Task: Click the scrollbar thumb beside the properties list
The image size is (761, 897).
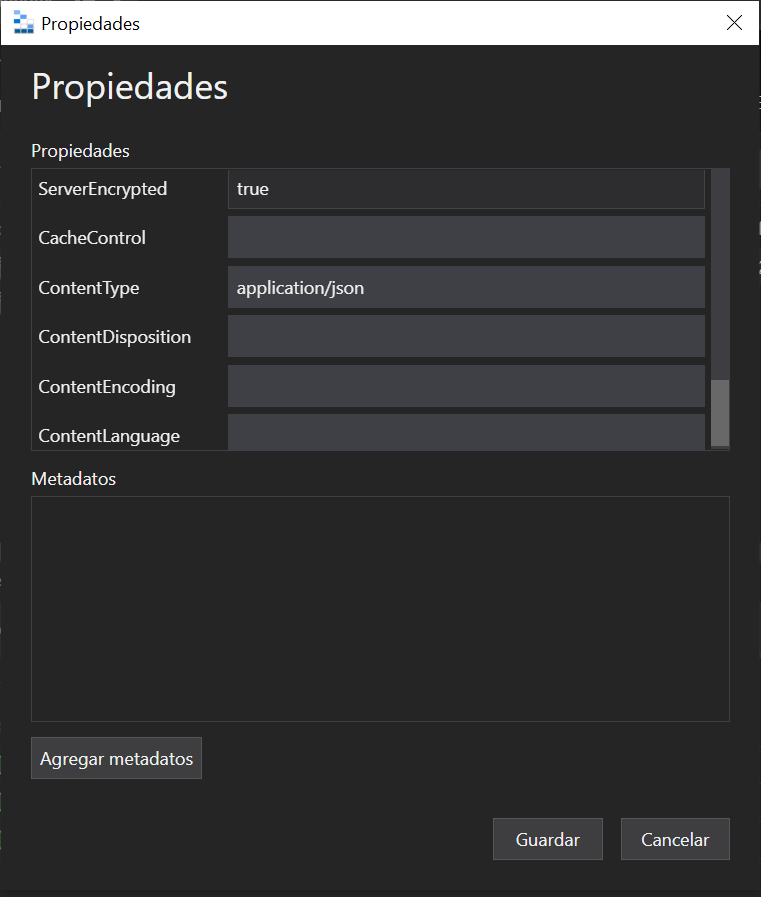Action: (x=719, y=410)
